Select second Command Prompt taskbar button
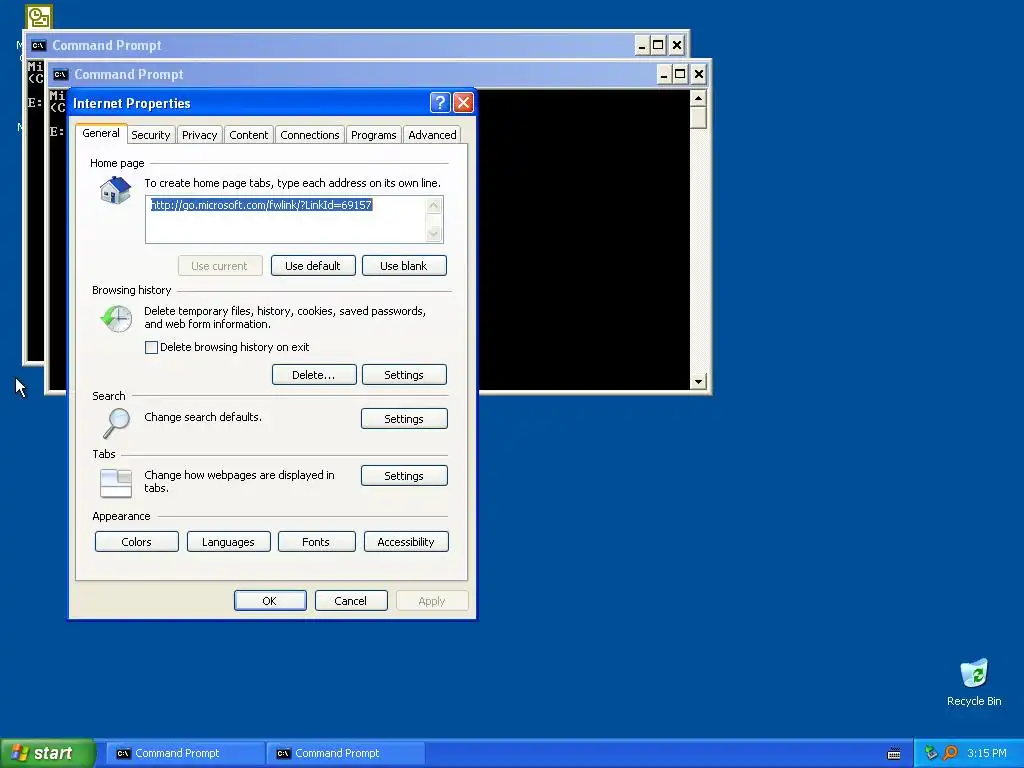 (346, 753)
